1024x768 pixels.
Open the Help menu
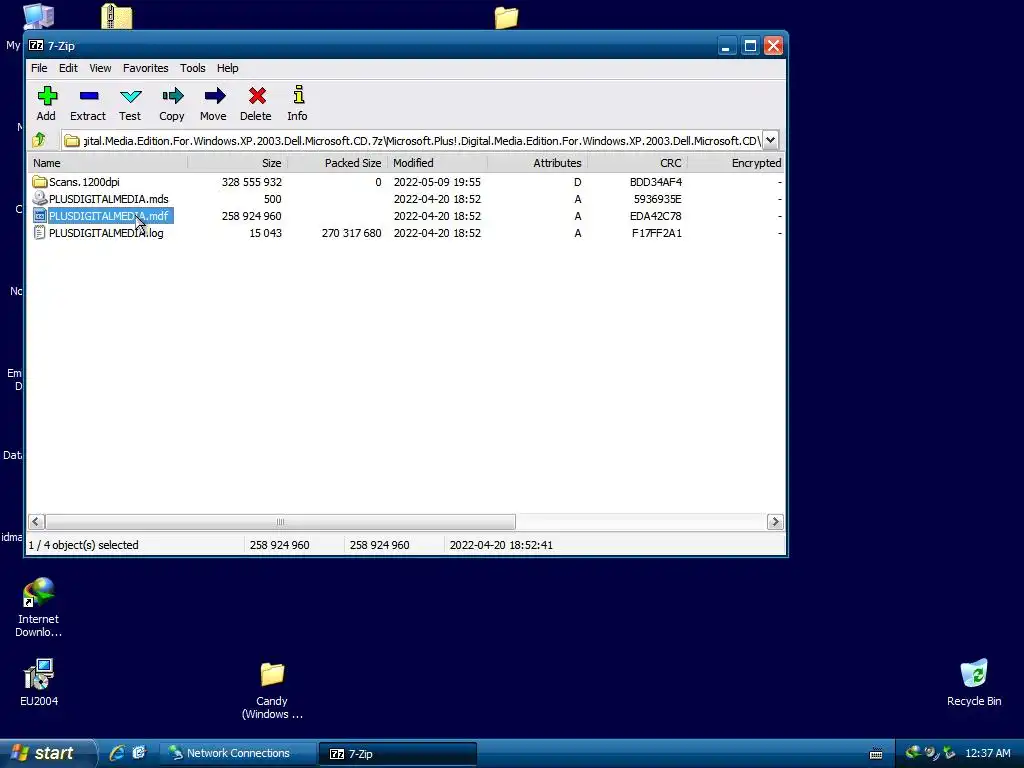coord(227,68)
